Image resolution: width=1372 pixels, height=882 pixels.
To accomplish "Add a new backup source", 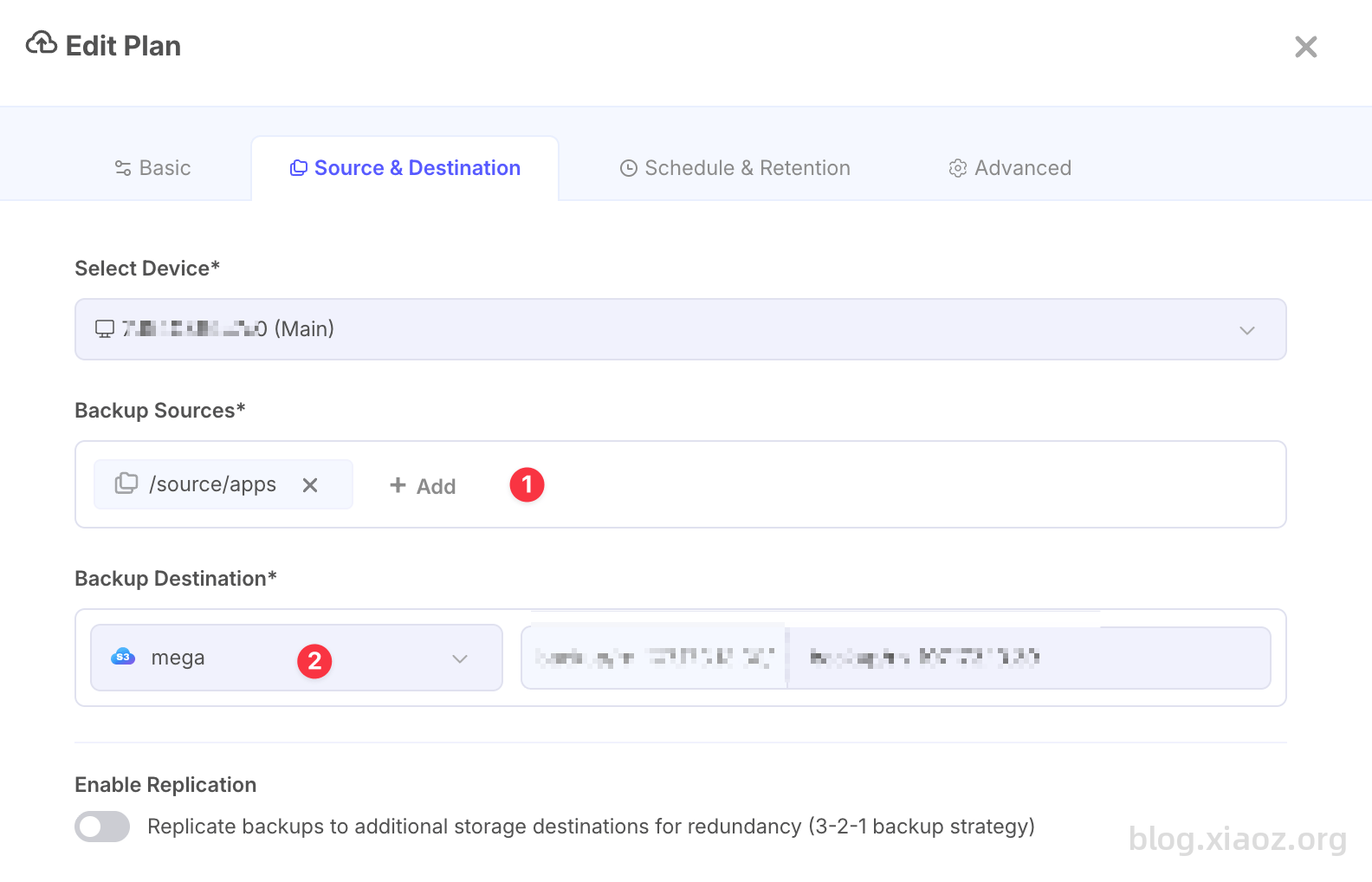I will click(423, 486).
